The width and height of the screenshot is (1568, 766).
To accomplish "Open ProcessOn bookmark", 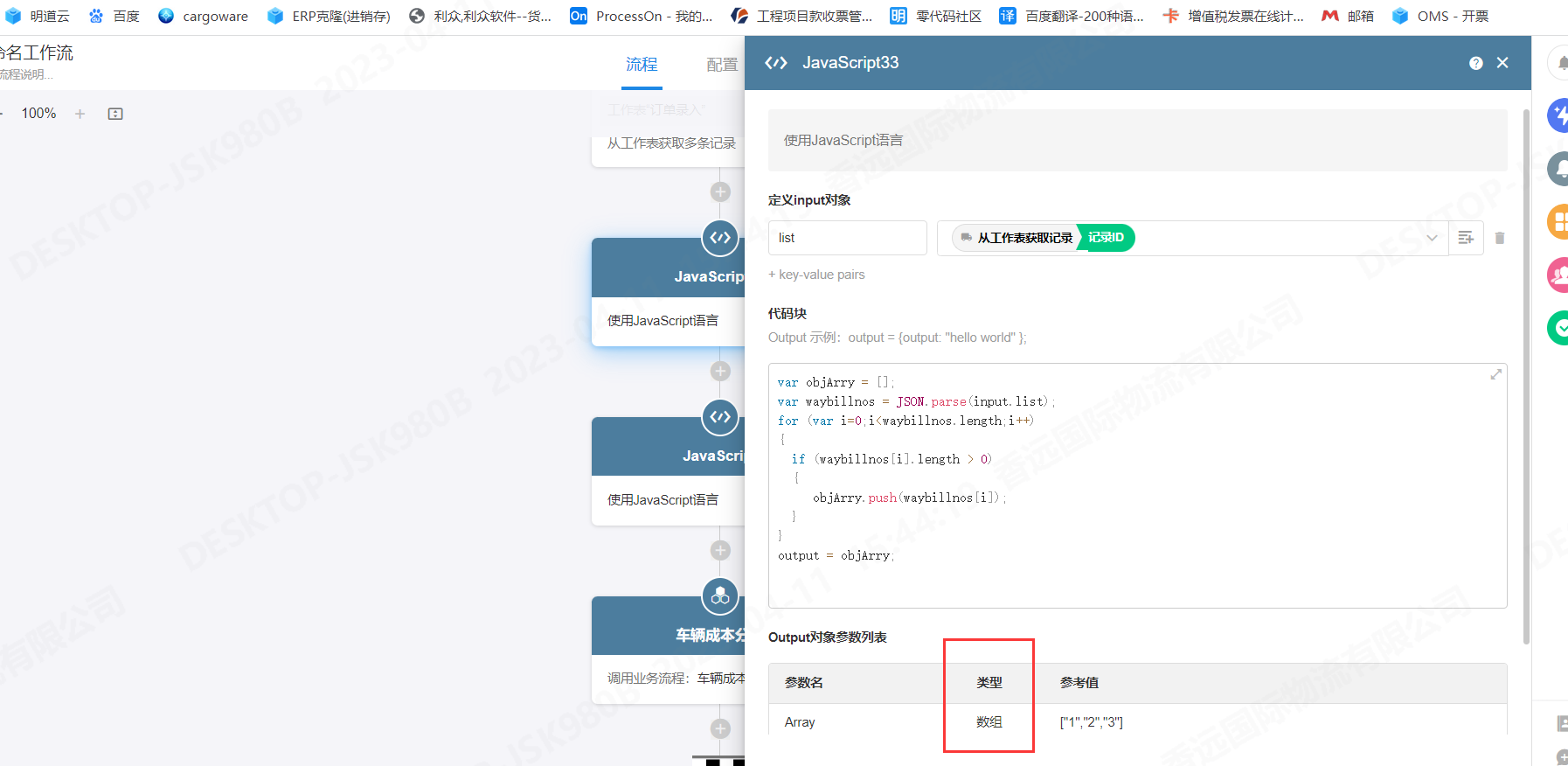I will (642, 16).
